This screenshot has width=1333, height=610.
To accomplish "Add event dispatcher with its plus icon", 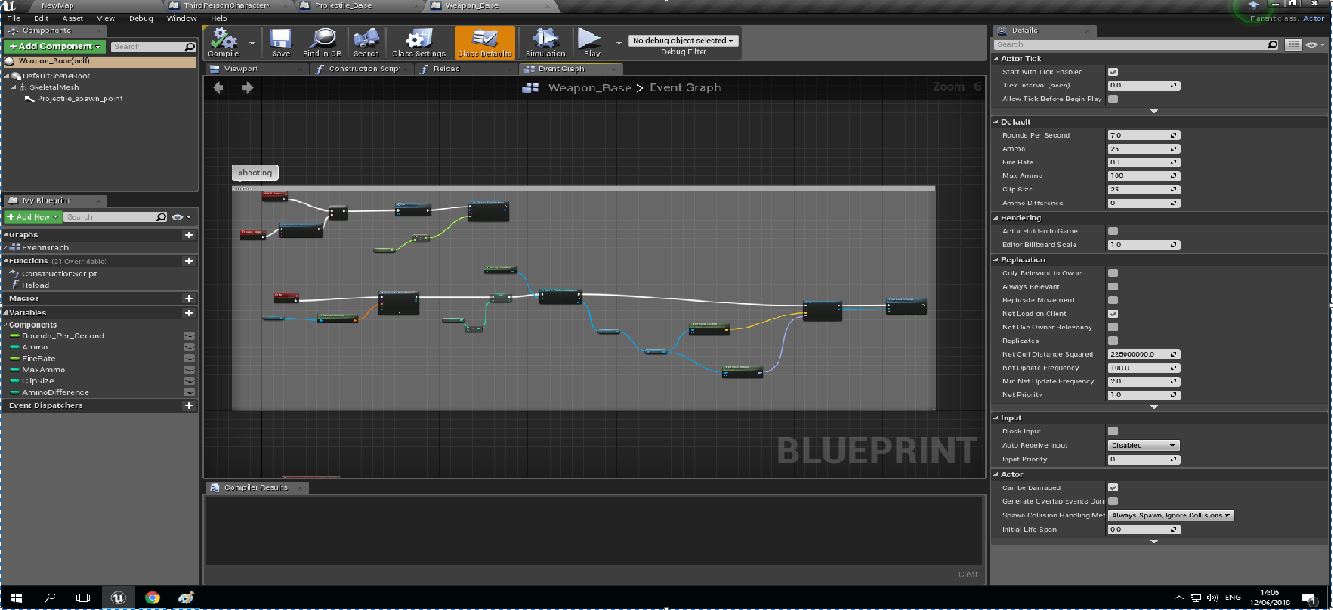I will (x=189, y=406).
